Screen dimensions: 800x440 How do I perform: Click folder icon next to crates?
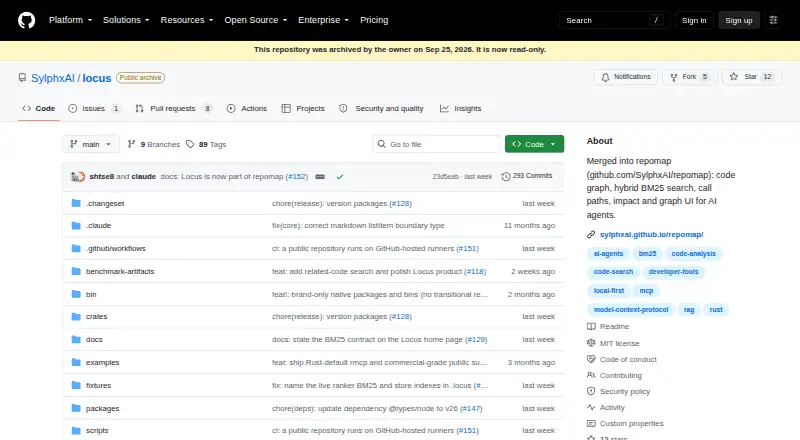point(76,316)
